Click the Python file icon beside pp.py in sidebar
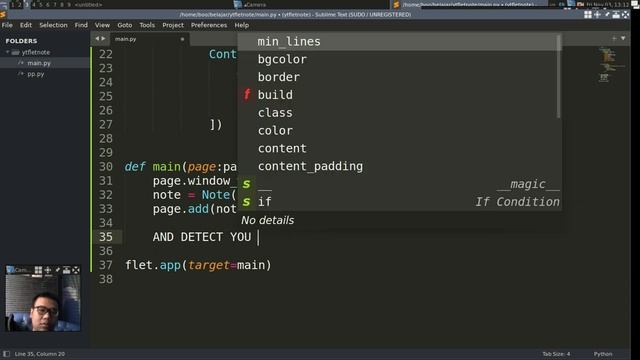The image size is (640, 360). [x=21, y=74]
